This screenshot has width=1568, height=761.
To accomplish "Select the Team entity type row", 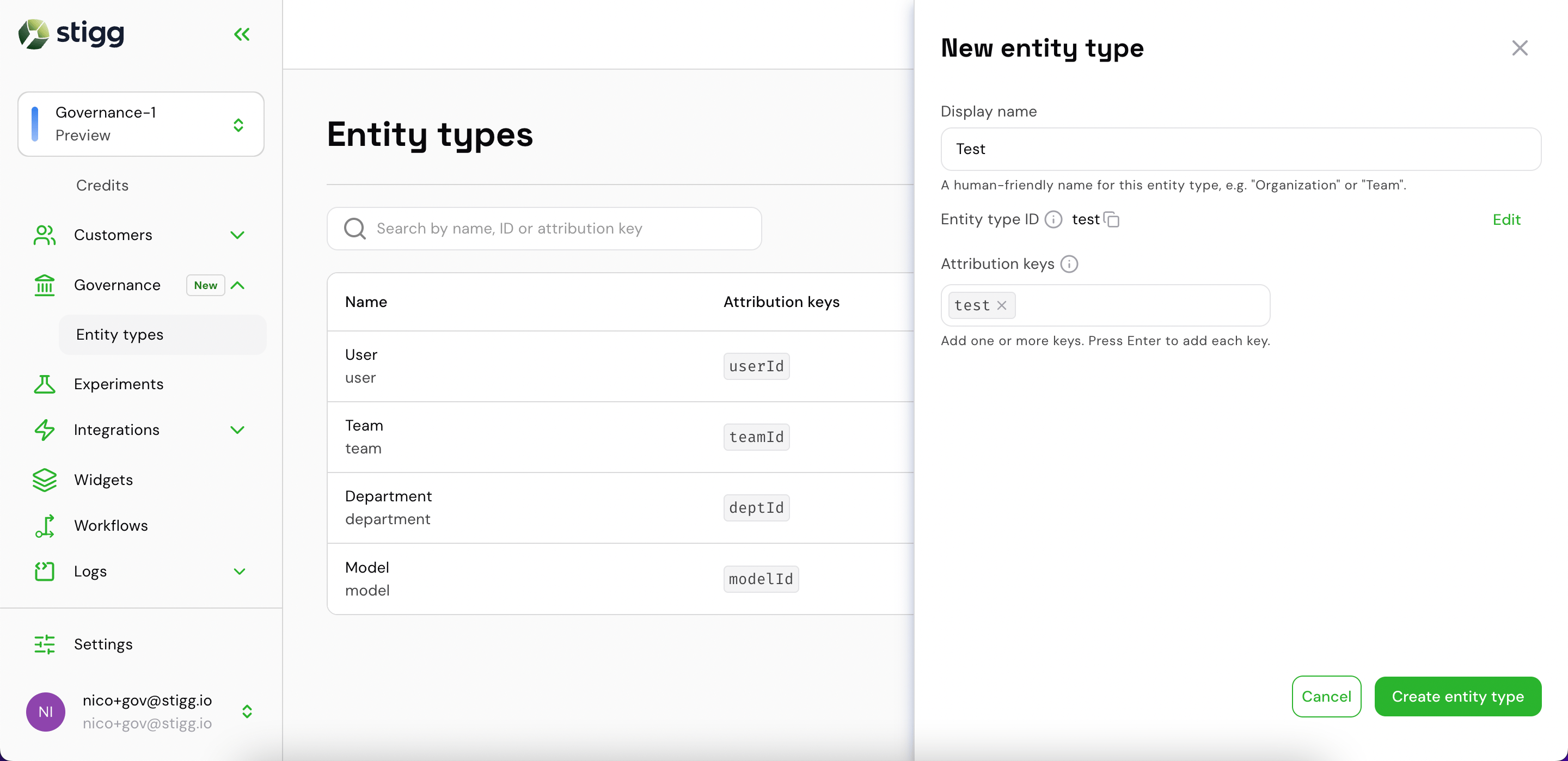I will pyautogui.click(x=620, y=437).
